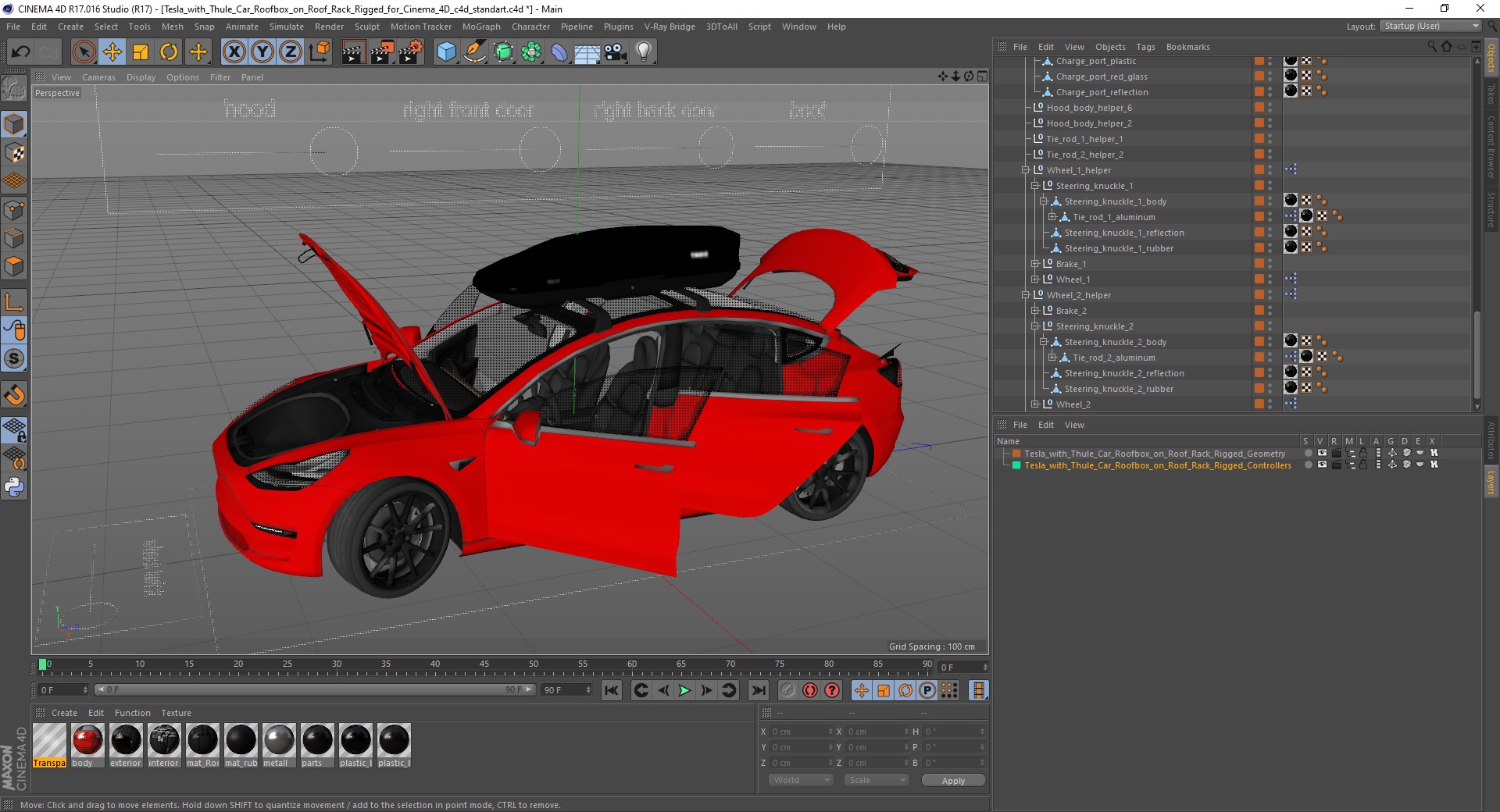The image size is (1500, 812).
Task: Select the Charge_port_red_glass object
Action: (1102, 77)
